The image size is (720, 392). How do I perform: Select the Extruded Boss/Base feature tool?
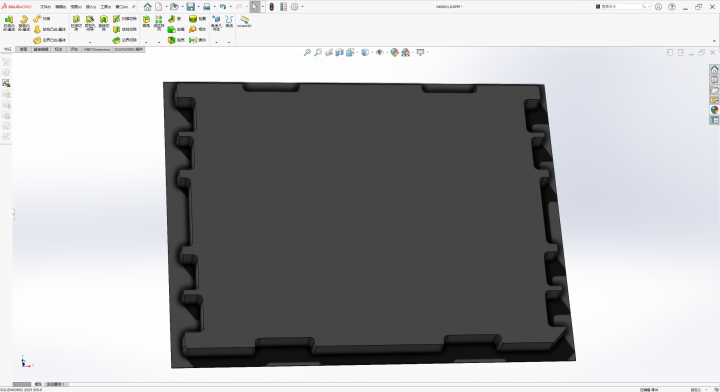(x=9, y=22)
